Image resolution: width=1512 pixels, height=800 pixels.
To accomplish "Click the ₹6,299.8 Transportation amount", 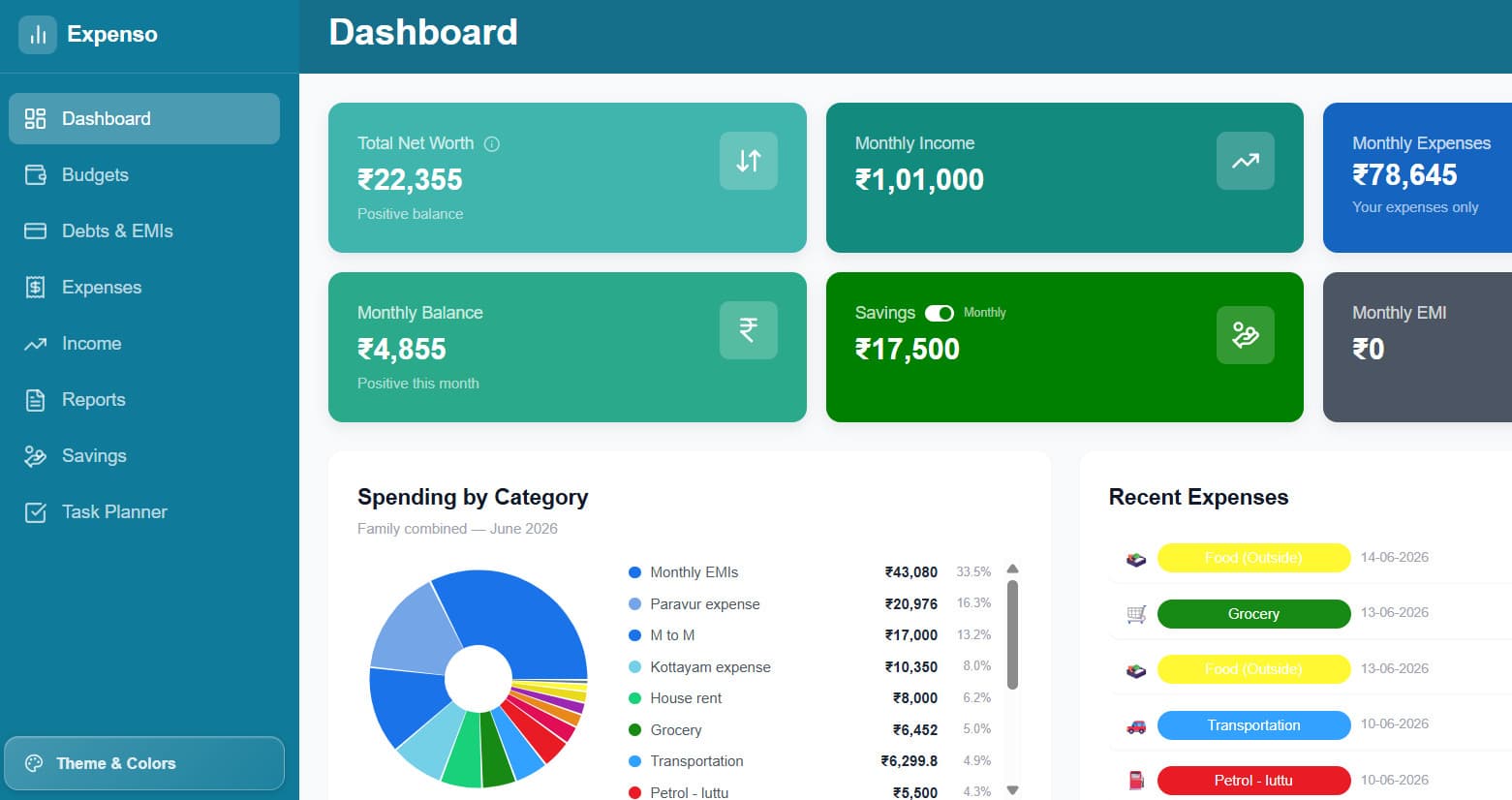I will pyautogui.click(x=909, y=761).
